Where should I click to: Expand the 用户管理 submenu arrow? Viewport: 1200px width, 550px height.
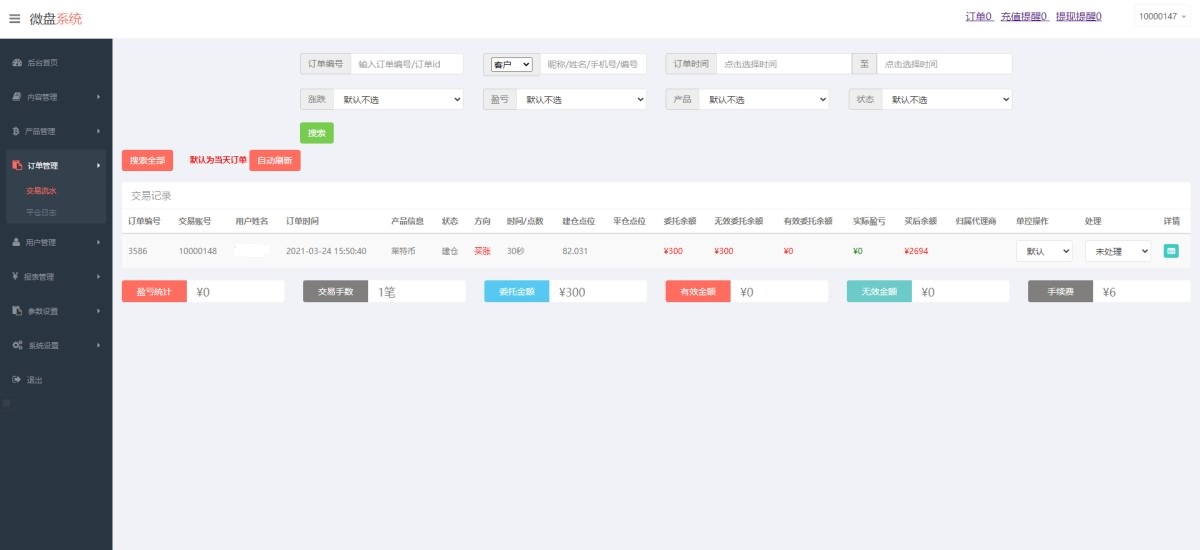click(x=98, y=242)
